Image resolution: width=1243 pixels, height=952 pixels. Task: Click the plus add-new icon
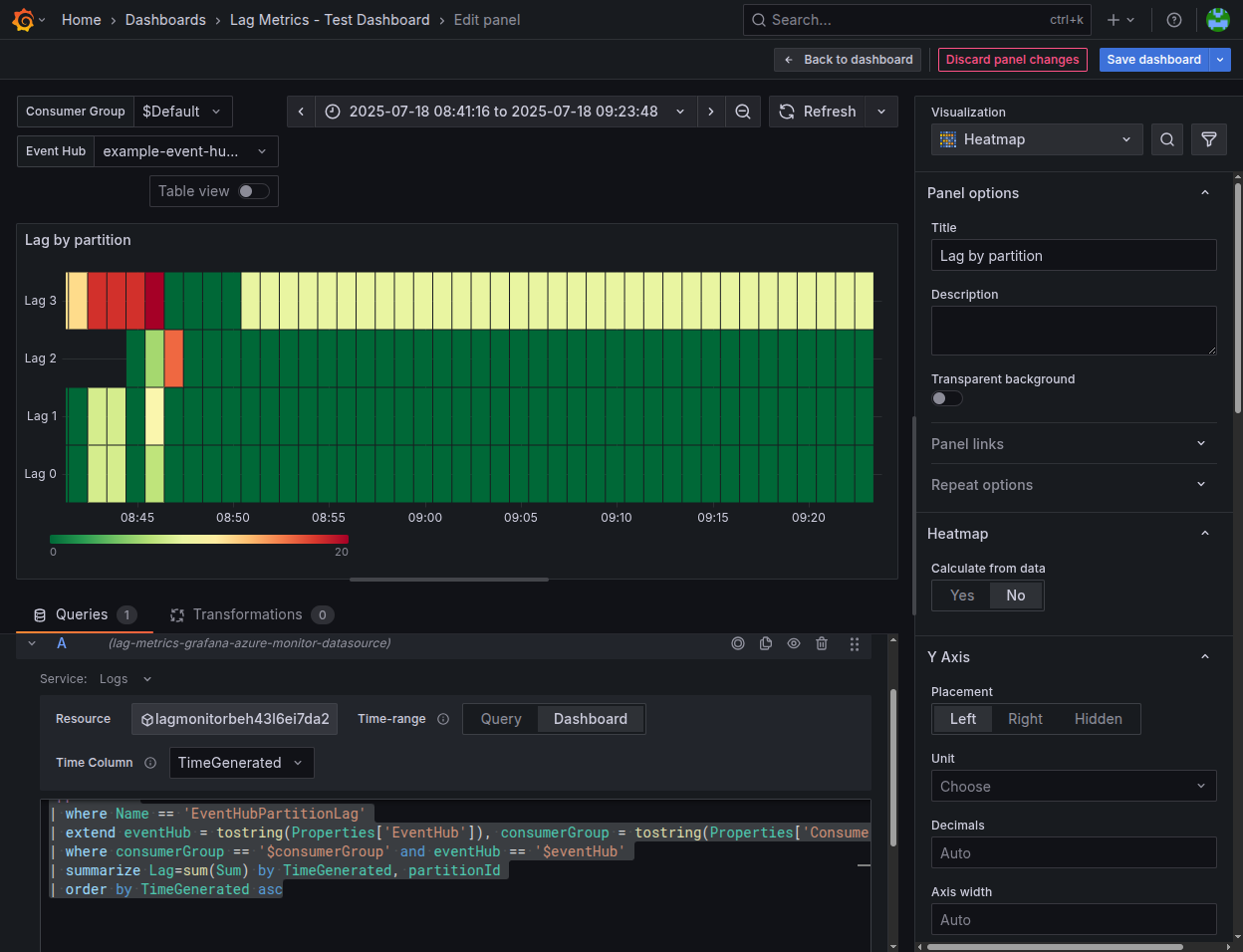(x=1114, y=20)
